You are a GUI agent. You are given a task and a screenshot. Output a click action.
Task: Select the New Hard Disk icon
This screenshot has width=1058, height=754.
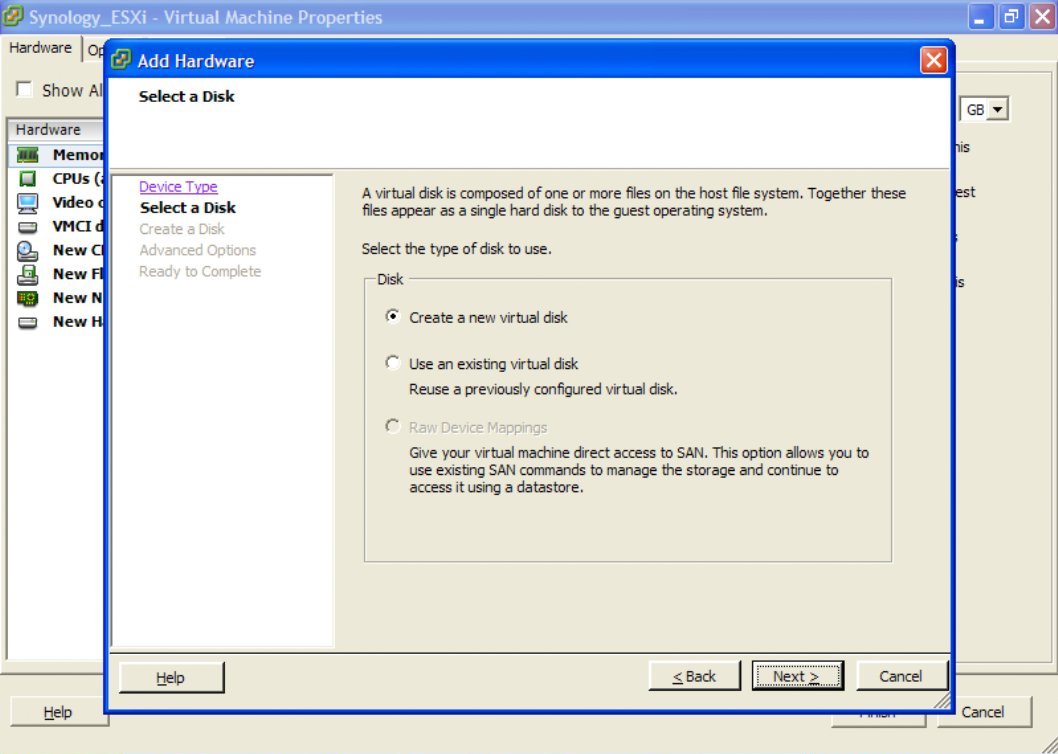point(28,322)
